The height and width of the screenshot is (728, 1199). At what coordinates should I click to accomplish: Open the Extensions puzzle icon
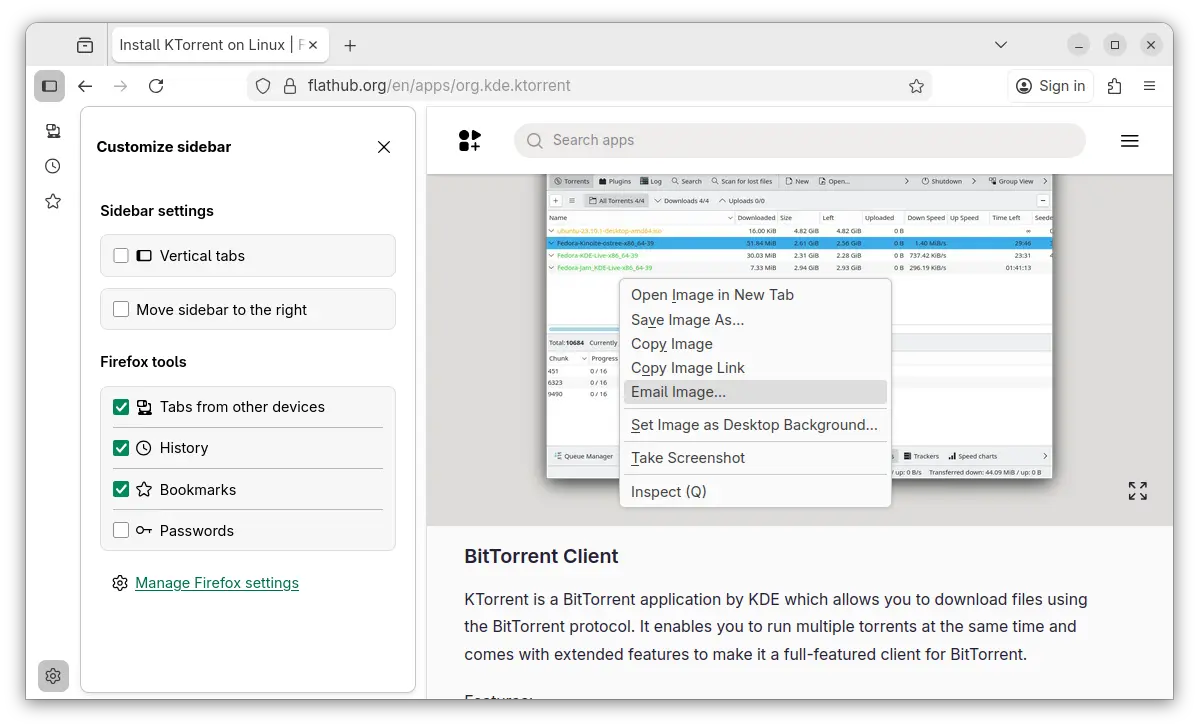[1114, 86]
